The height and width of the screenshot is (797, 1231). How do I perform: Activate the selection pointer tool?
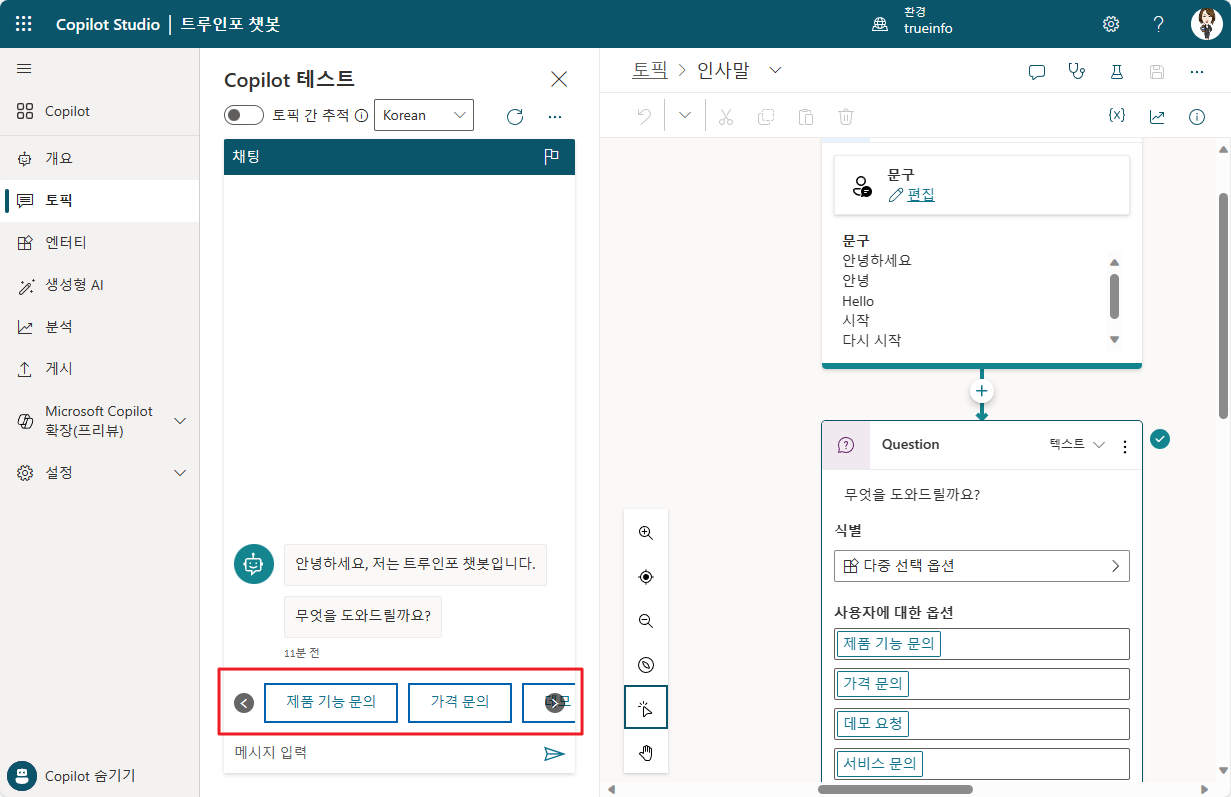click(x=646, y=708)
